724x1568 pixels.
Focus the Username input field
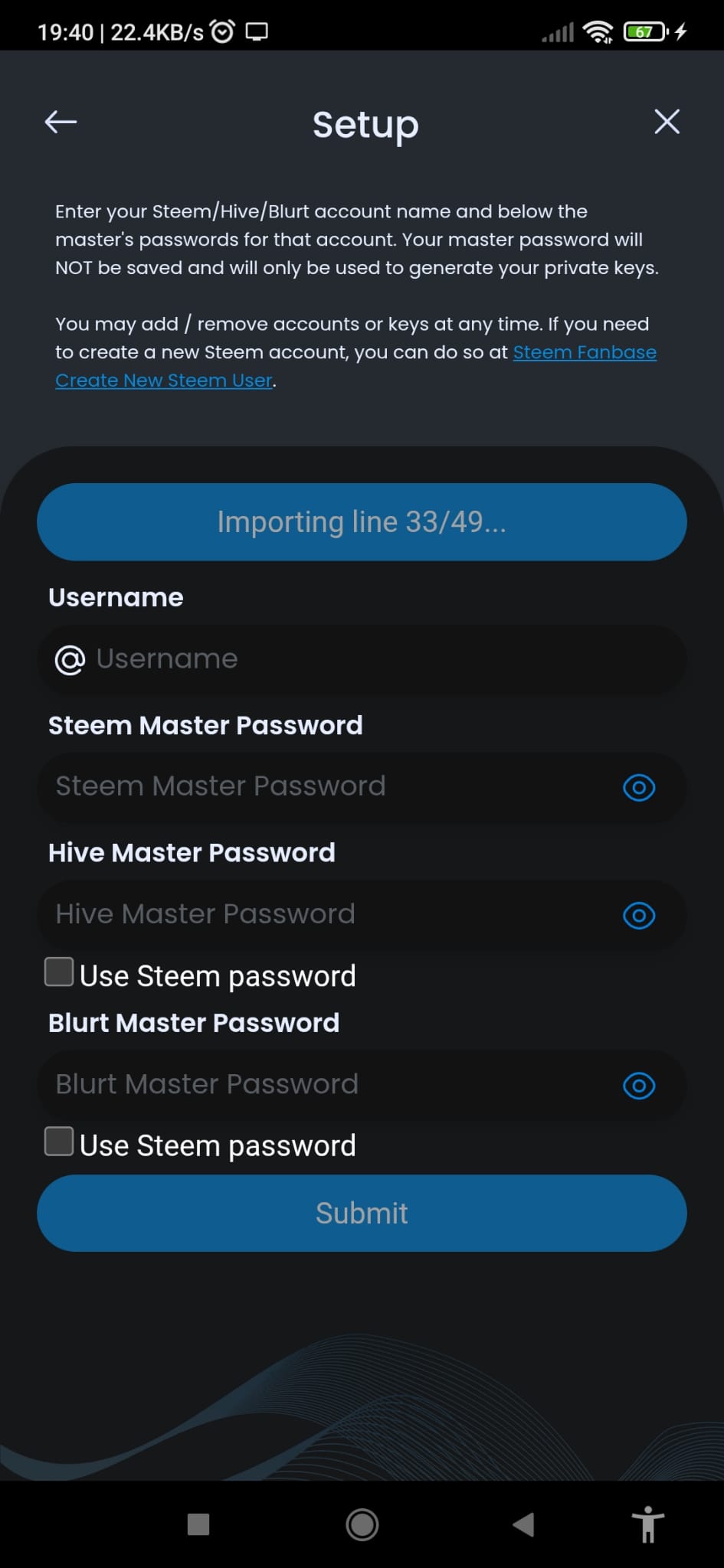362,659
